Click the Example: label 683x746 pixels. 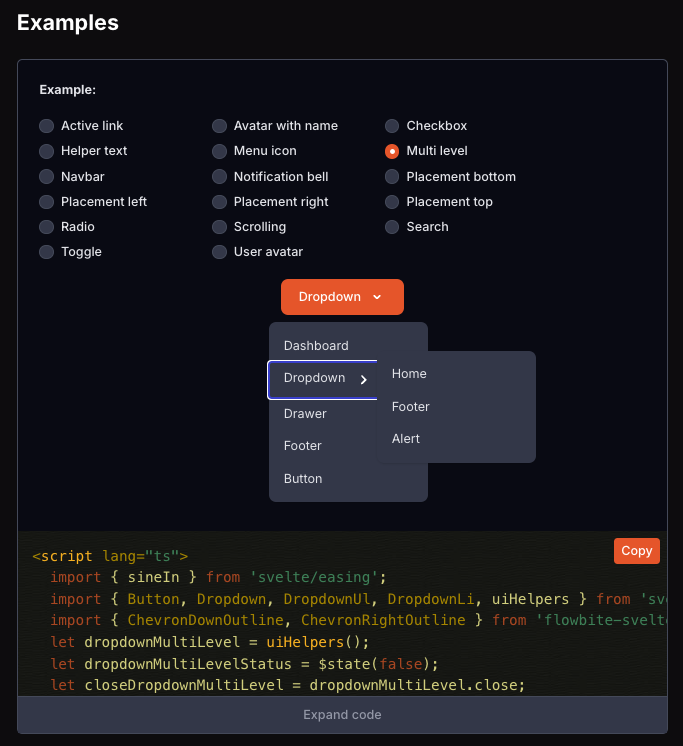[x=68, y=90]
